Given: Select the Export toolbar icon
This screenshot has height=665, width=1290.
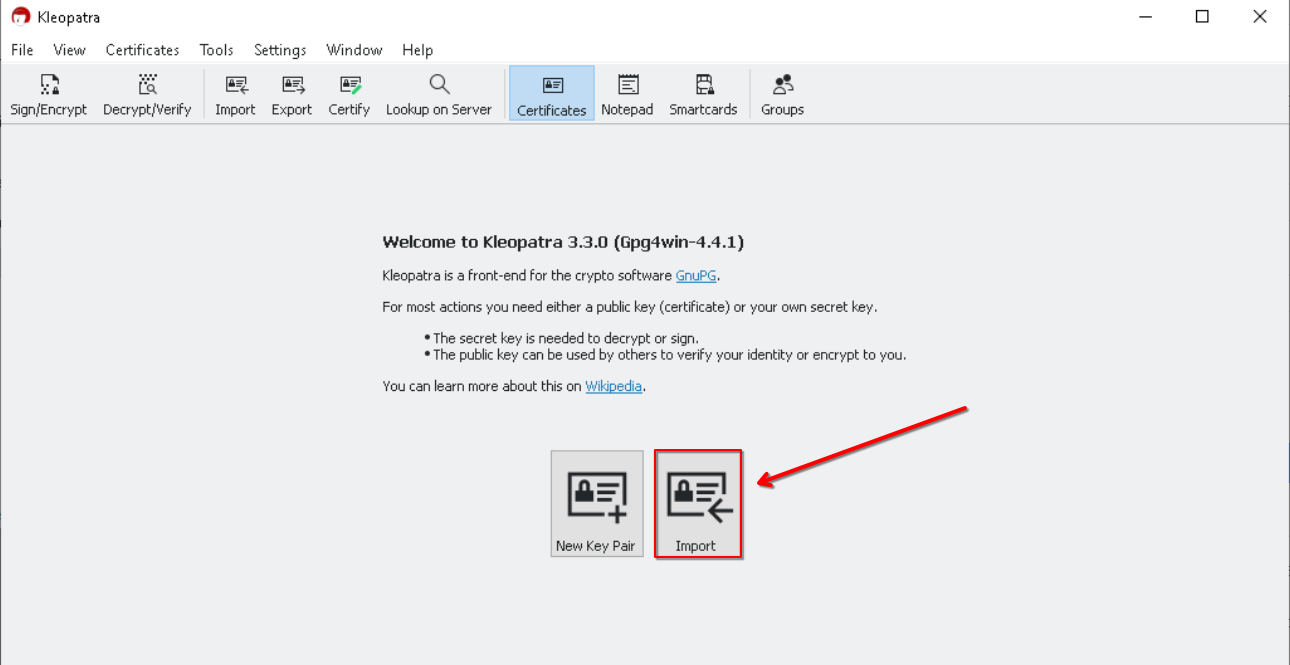Looking at the screenshot, I should tap(292, 95).
